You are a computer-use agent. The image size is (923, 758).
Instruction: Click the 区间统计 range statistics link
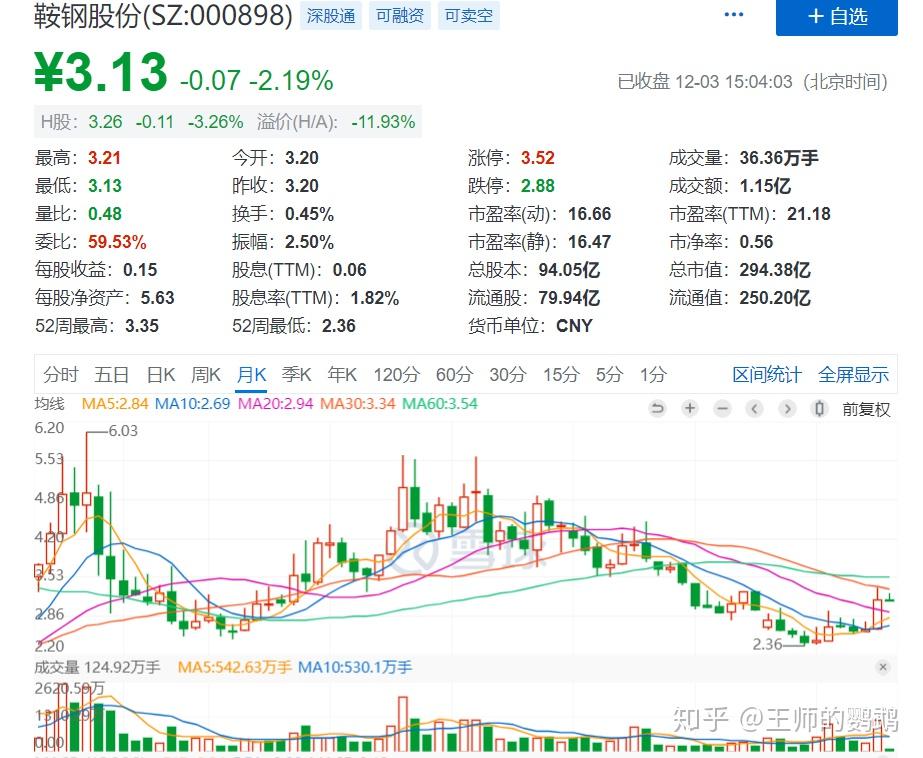[x=770, y=374]
